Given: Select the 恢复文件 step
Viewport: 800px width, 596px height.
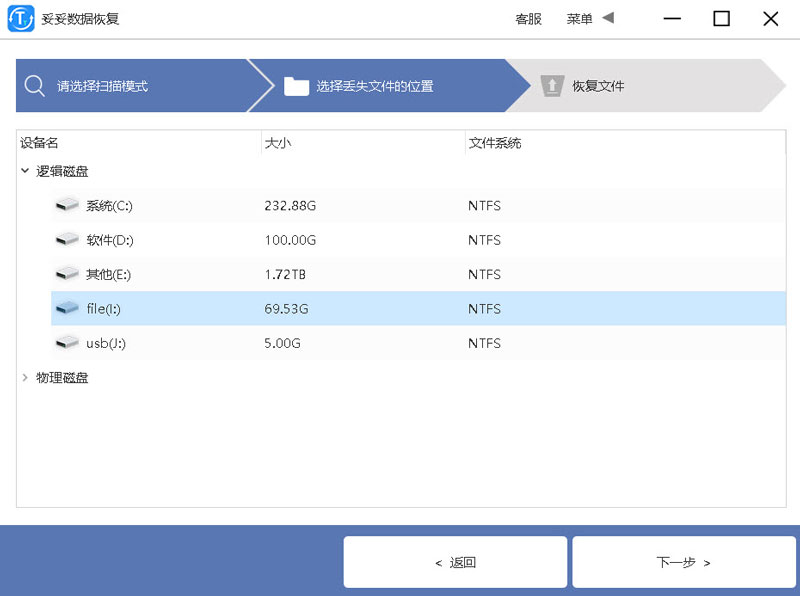Looking at the screenshot, I should 645,86.
